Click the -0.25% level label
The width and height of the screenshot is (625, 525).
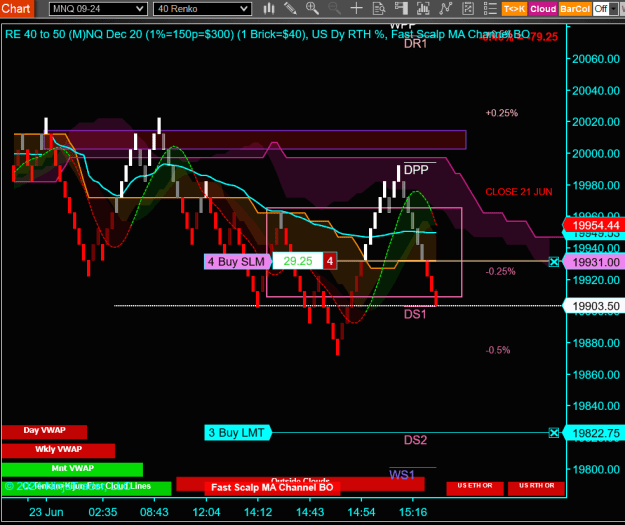click(501, 271)
